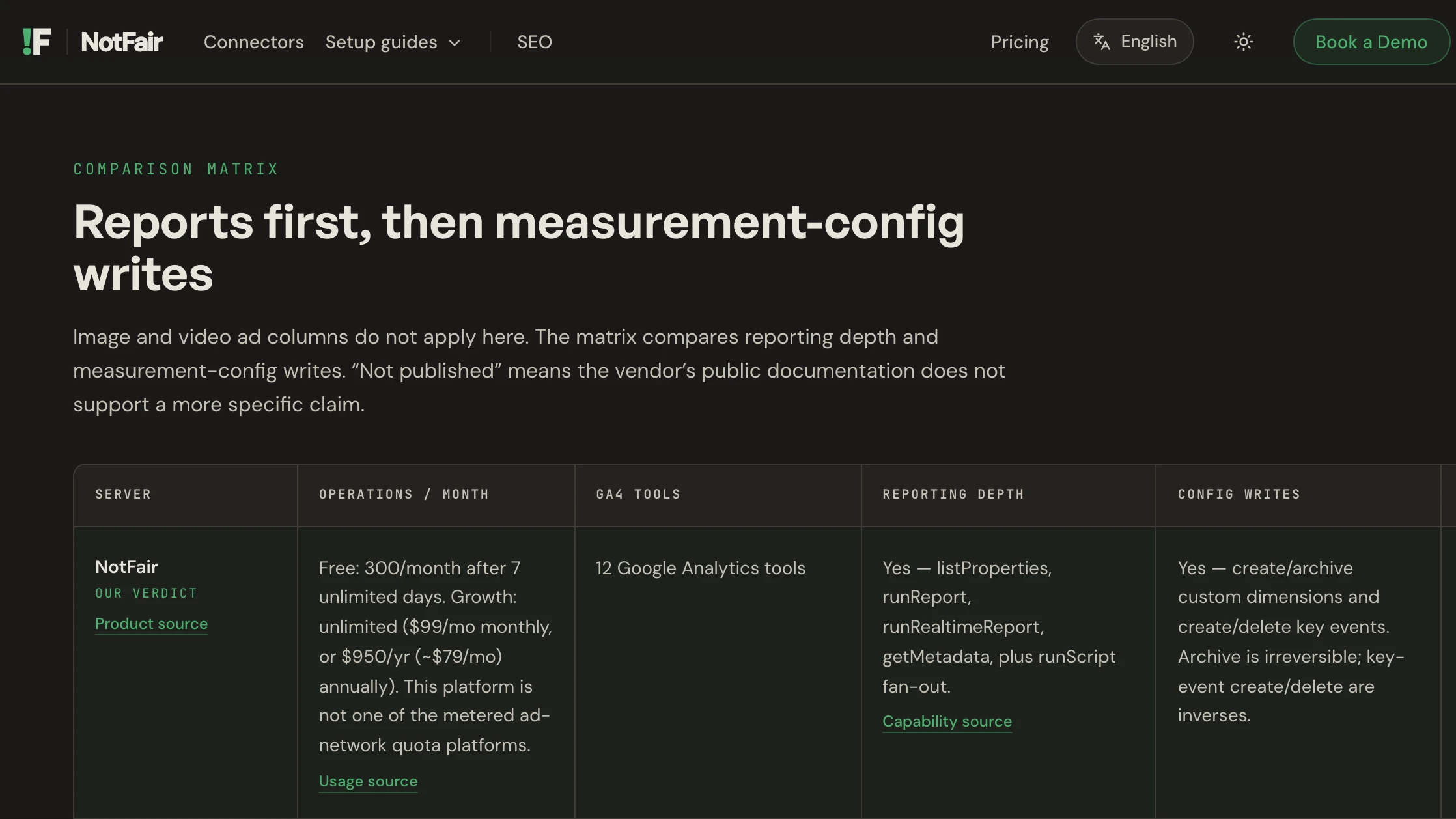The height and width of the screenshot is (819, 1456).
Task: Click the Book a Demo button
Action: coord(1371,42)
